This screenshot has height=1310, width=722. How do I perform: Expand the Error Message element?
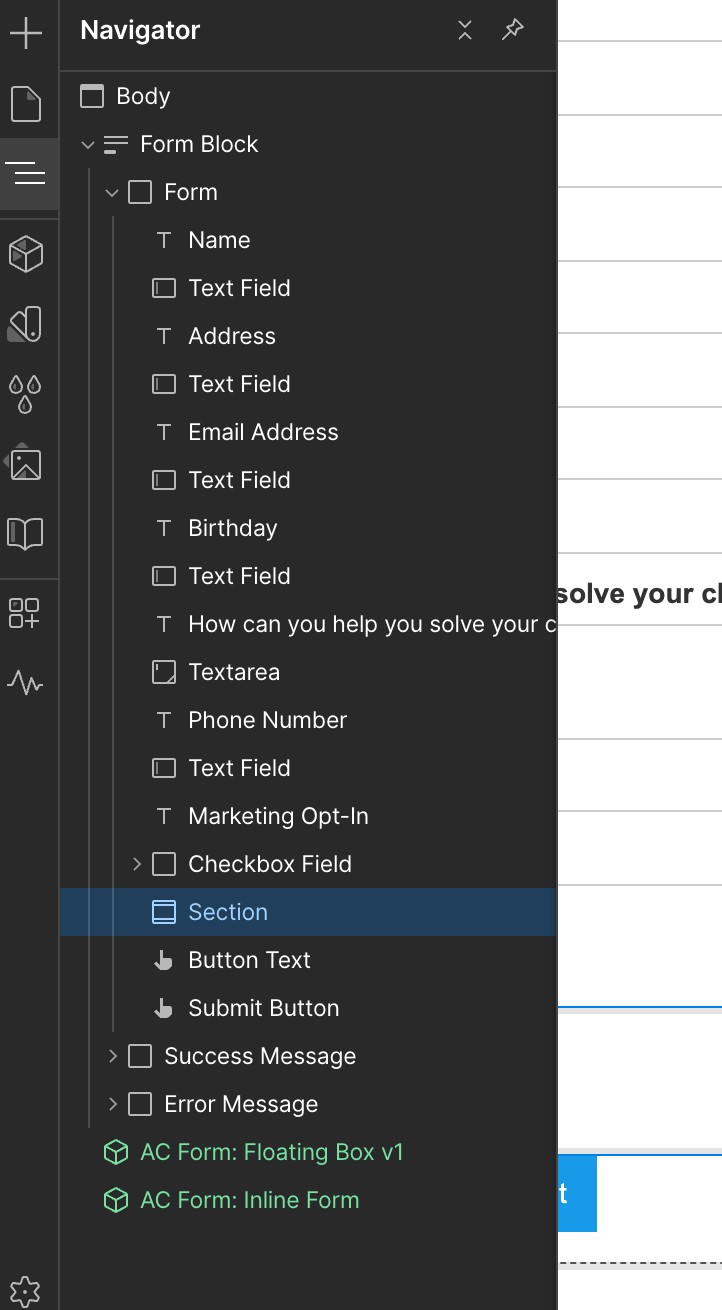(113, 1103)
